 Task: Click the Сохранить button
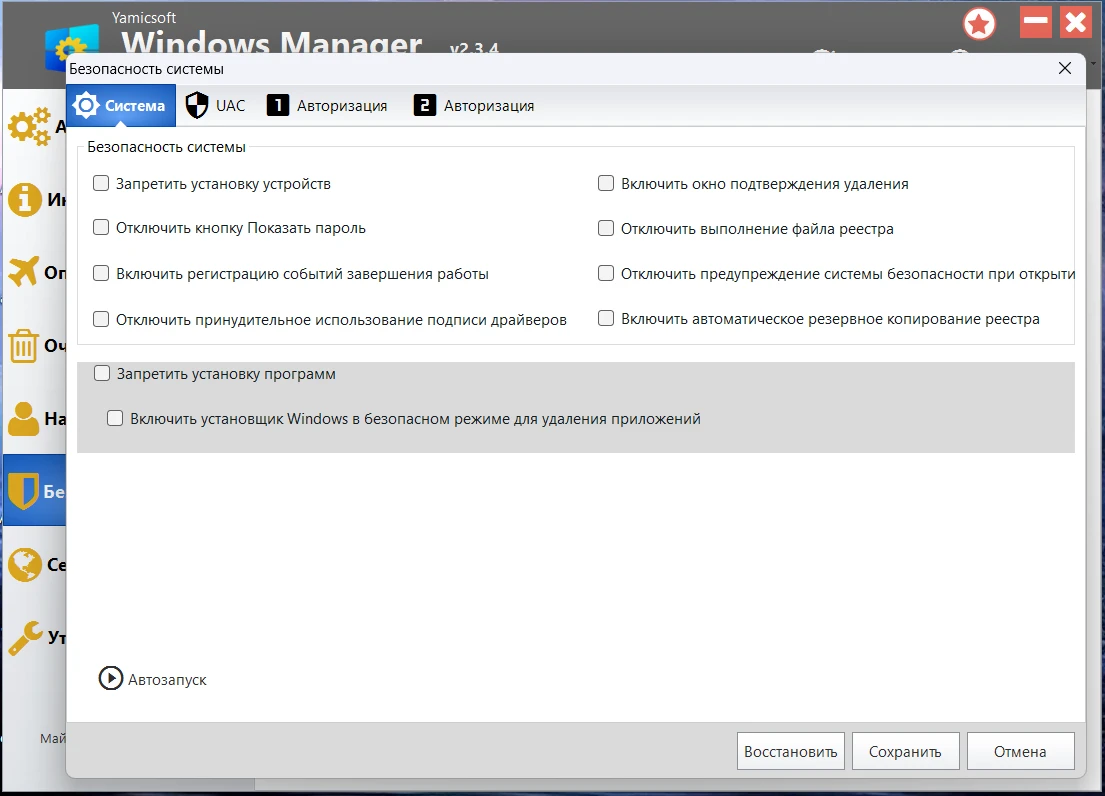[x=904, y=752]
